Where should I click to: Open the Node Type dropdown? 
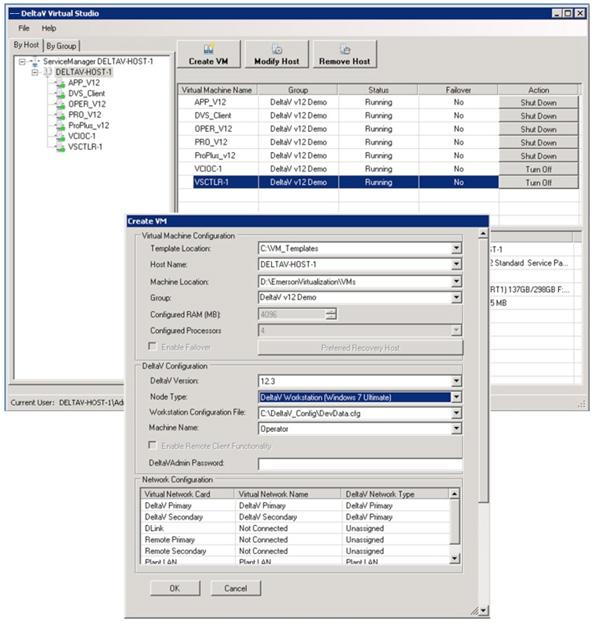coord(456,397)
